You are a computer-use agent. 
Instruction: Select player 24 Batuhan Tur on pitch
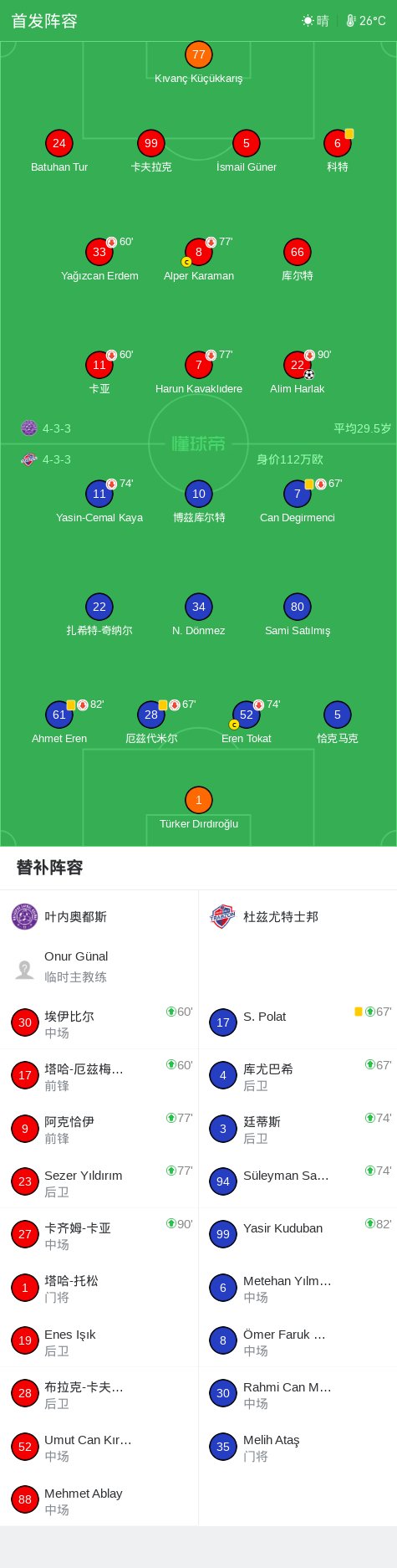59,143
